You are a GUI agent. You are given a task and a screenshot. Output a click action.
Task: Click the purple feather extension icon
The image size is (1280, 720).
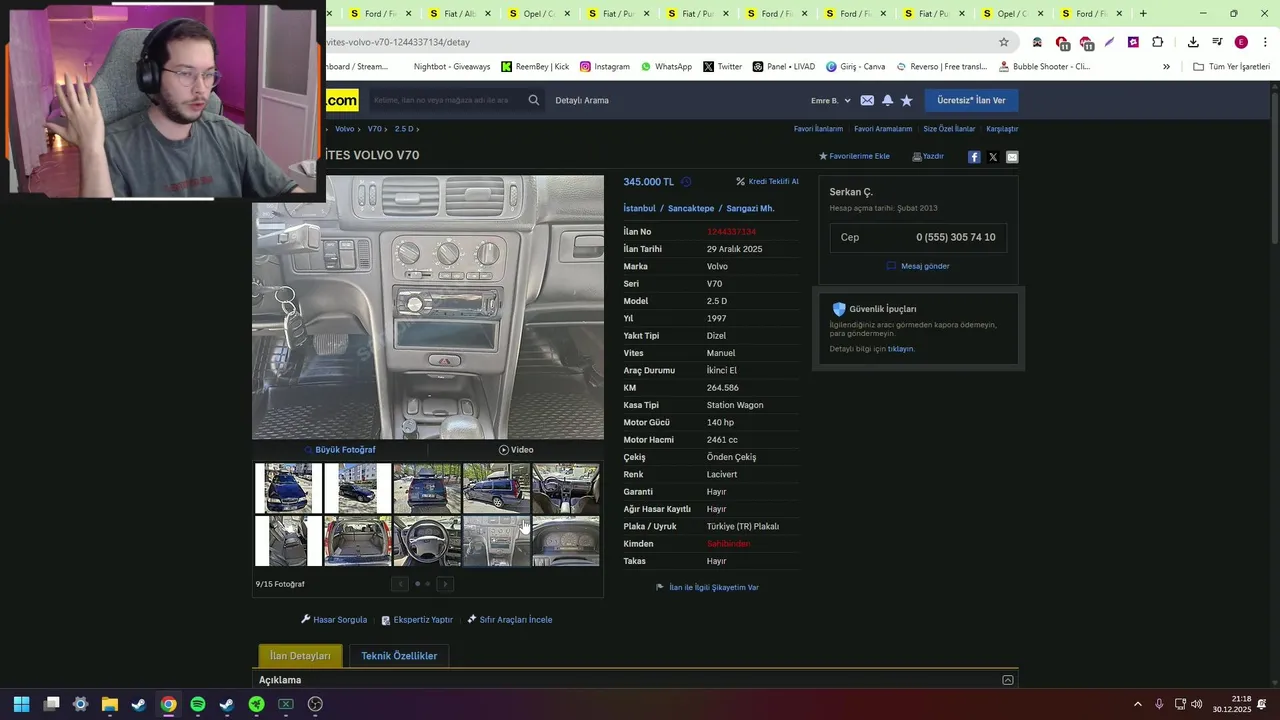point(1109,42)
